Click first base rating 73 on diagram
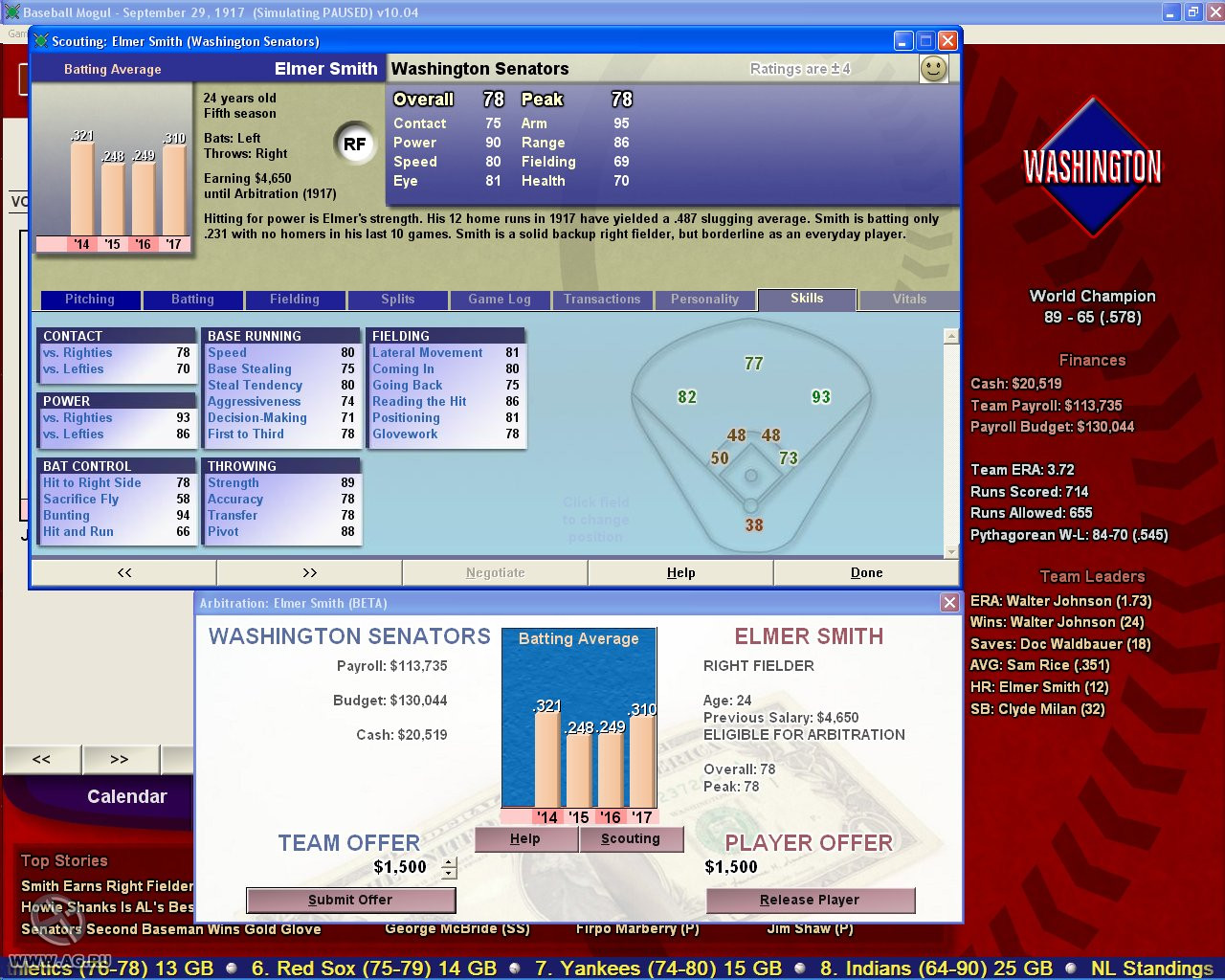The width and height of the screenshot is (1225, 980). (x=789, y=458)
